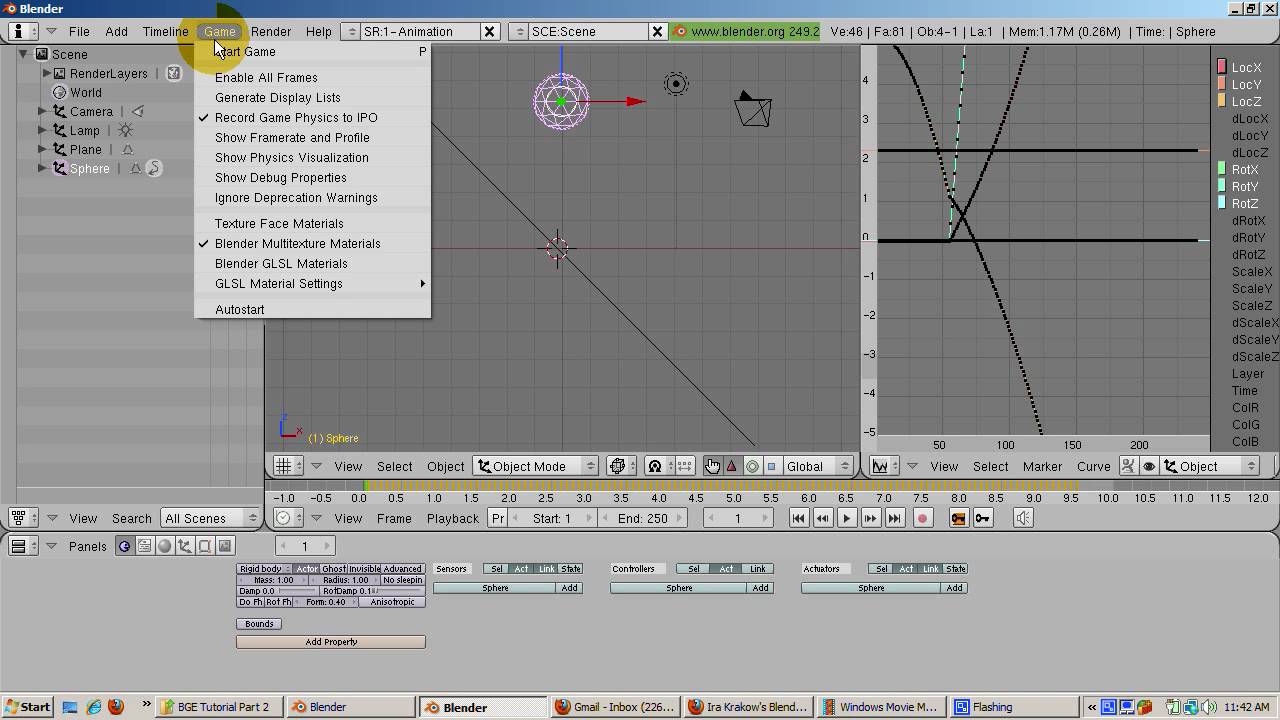The width and height of the screenshot is (1280, 720).
Task: Click Add next to the Sensors Sphere
Action: coord(570,588)
